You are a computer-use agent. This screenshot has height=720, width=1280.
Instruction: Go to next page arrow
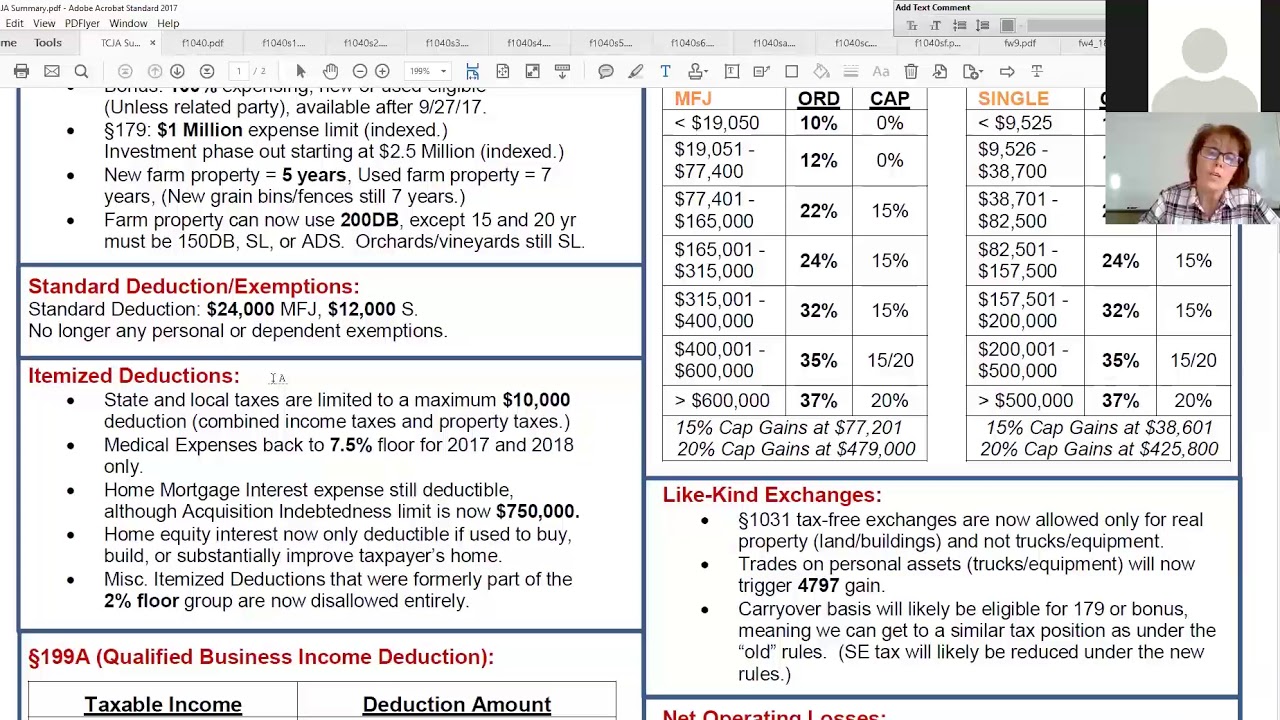pos(177,71)
